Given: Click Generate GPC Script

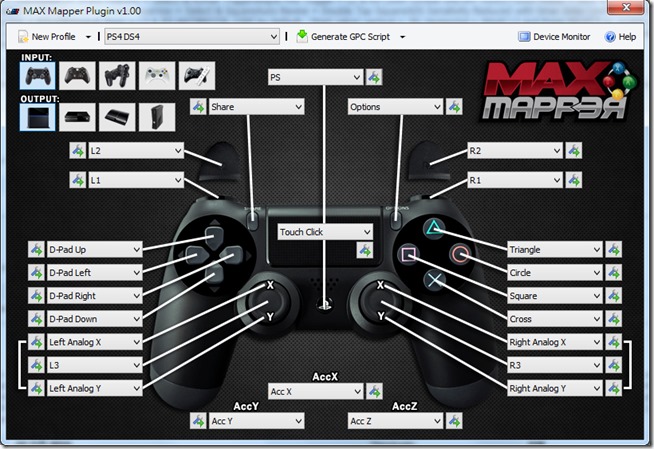Looking at the screenshot, I should click(343, 37).
